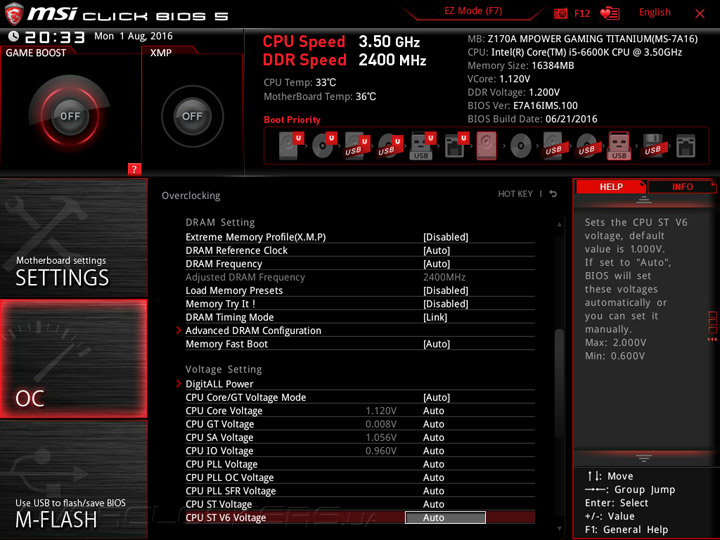Open the M-FLASH section
Image resolution: width=720 pixels, height=540 pixels.
pos(73,479)
